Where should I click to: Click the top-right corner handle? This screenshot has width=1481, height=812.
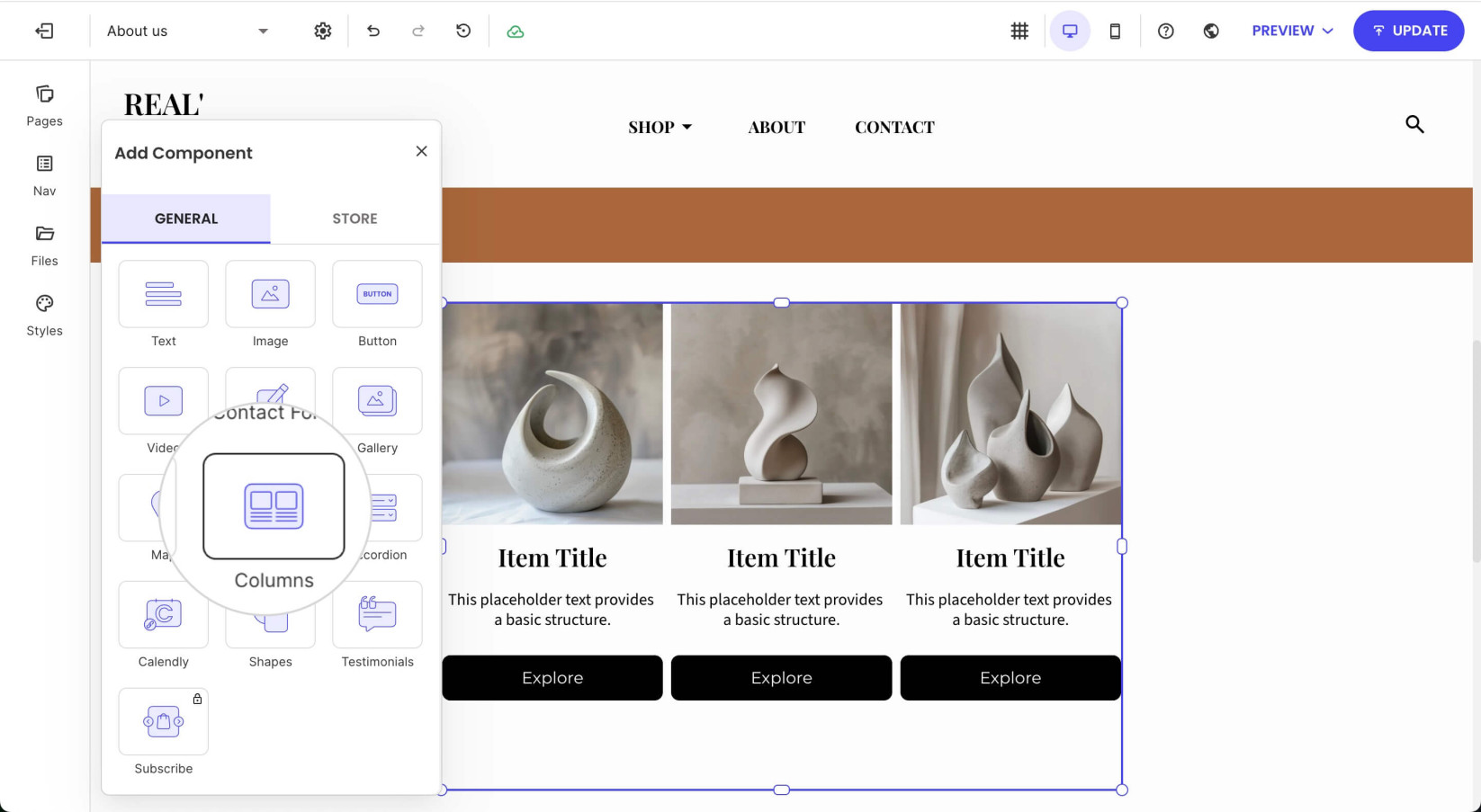point(1122,303)
